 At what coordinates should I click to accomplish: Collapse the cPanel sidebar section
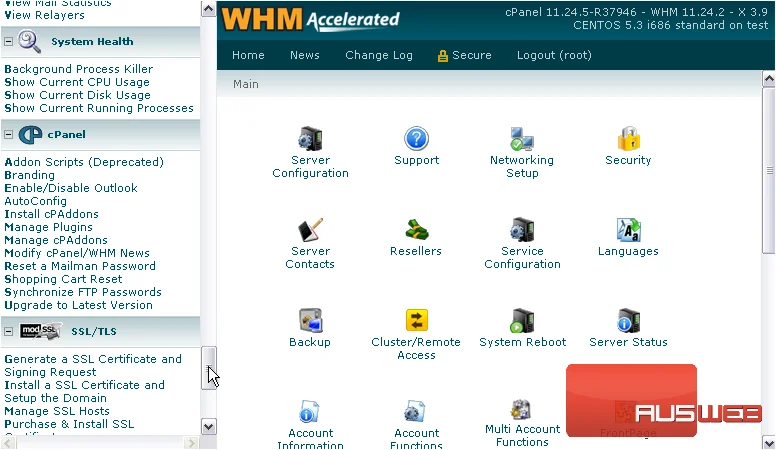[x=8, y=135]
